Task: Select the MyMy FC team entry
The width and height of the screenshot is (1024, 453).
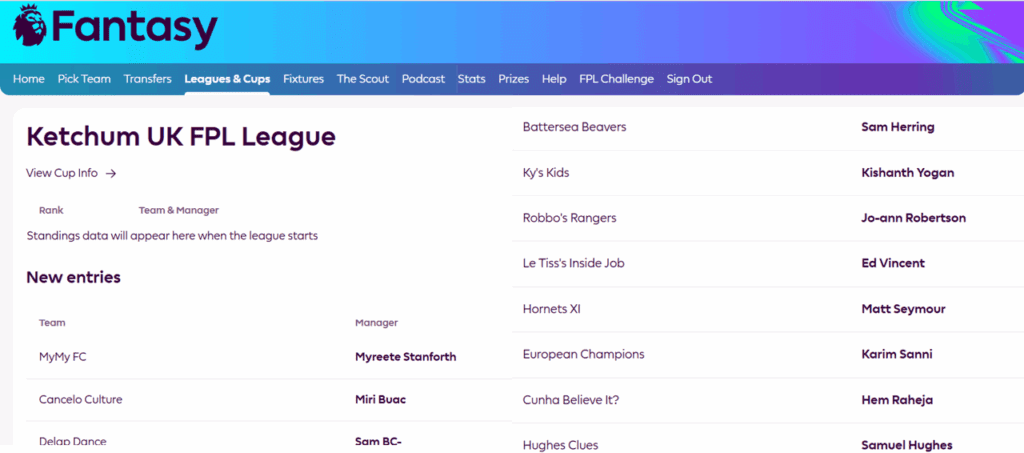Action: point(62,357)
